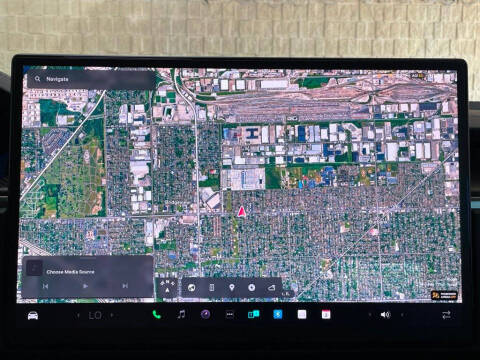Show charging stations lightning icon
480x360 pixels.
pyautogui.click(x=252, y=288)
